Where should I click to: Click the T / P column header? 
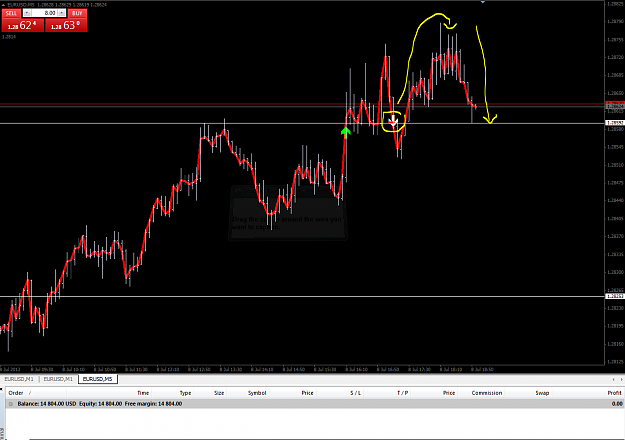403,393
